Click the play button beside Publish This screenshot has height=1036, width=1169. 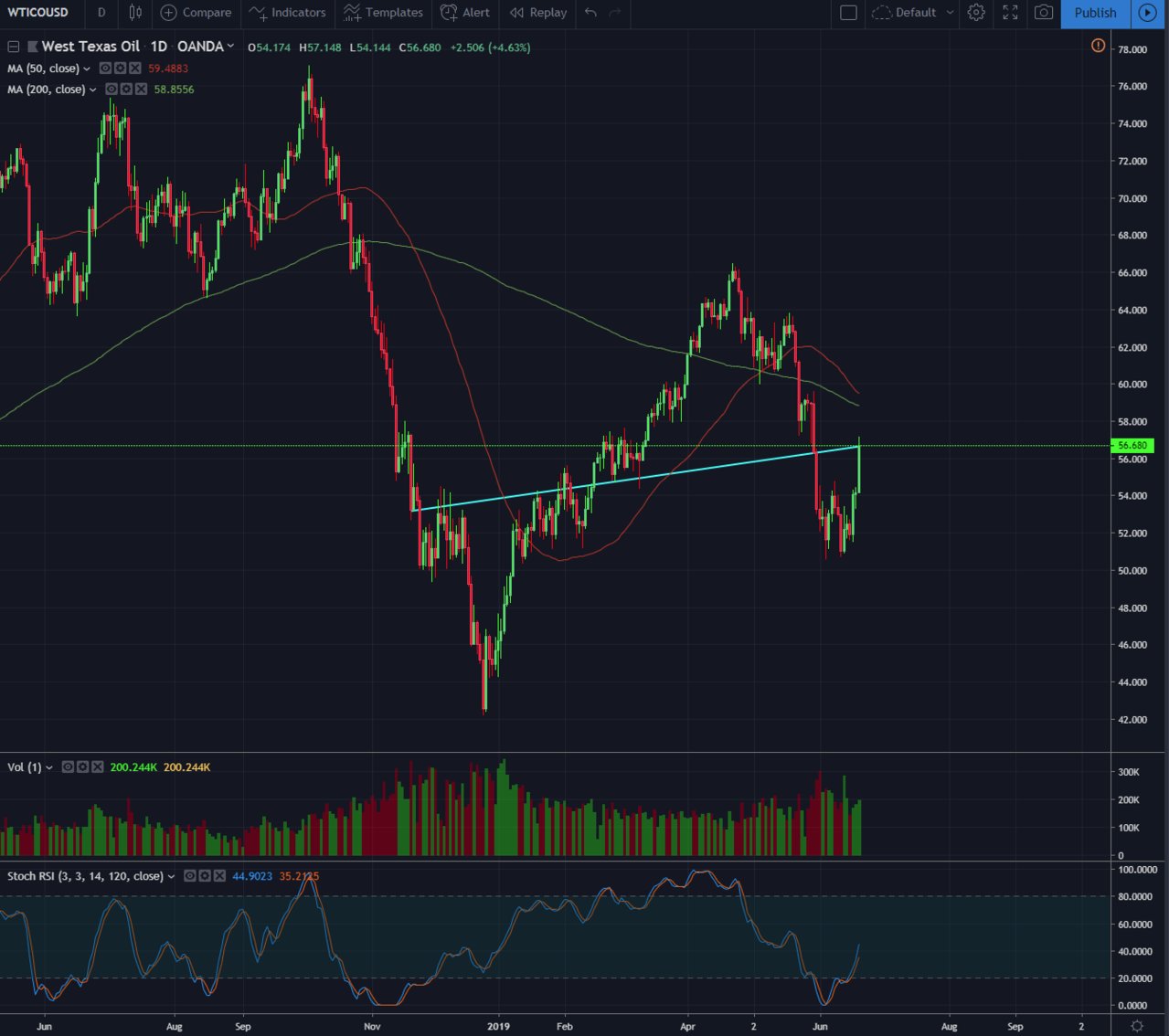[1147, 13]
